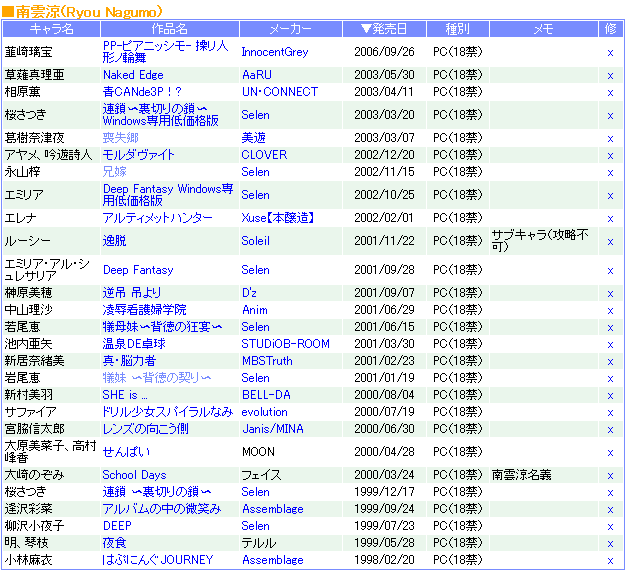This screenshot has height=577, width=629.
Task: Click the x edit link for 2006/09/26 row
Action: pyautogui.click(x=611, y=53)
